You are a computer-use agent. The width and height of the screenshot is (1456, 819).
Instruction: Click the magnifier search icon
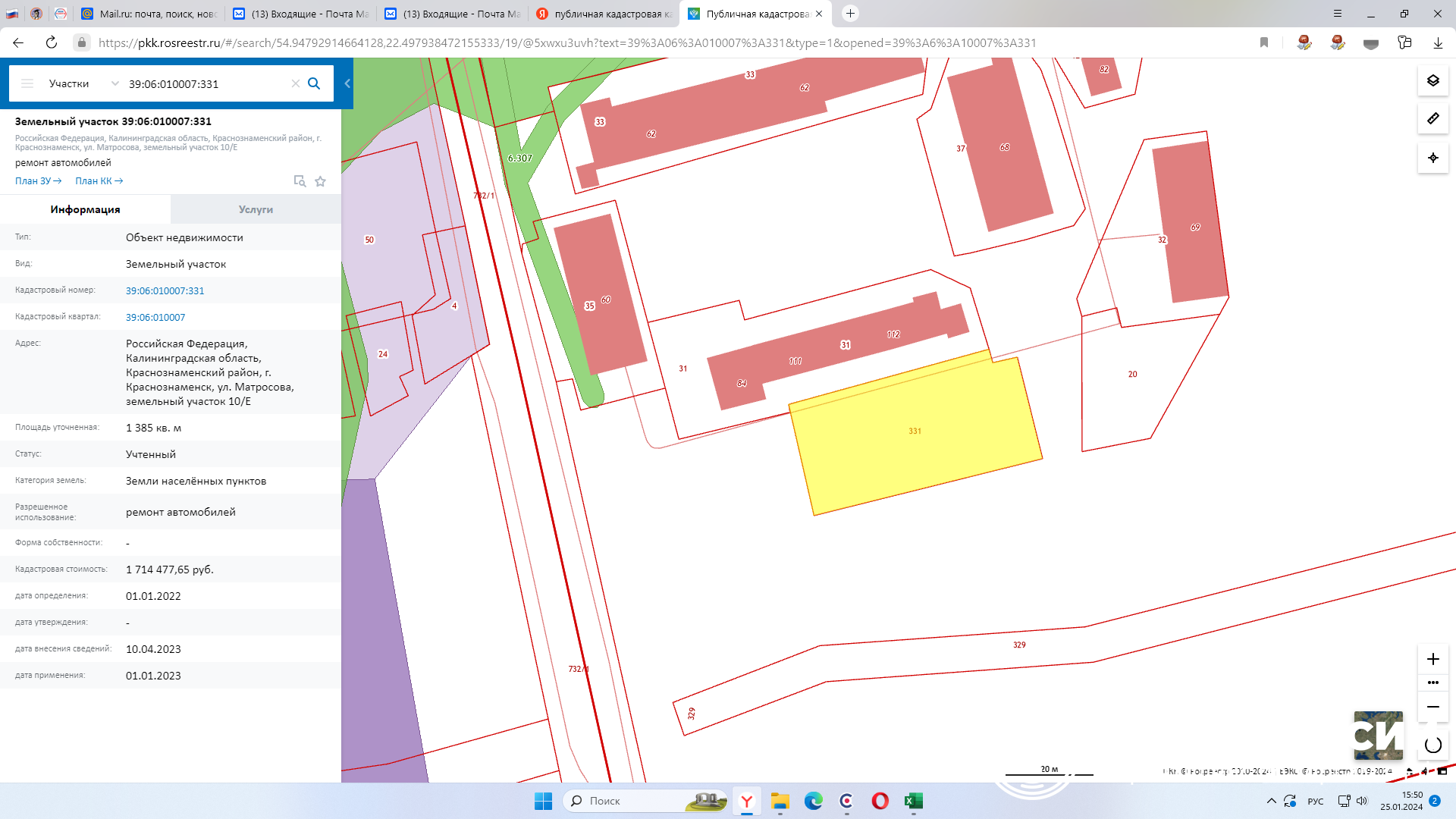(x=314, y=83)
